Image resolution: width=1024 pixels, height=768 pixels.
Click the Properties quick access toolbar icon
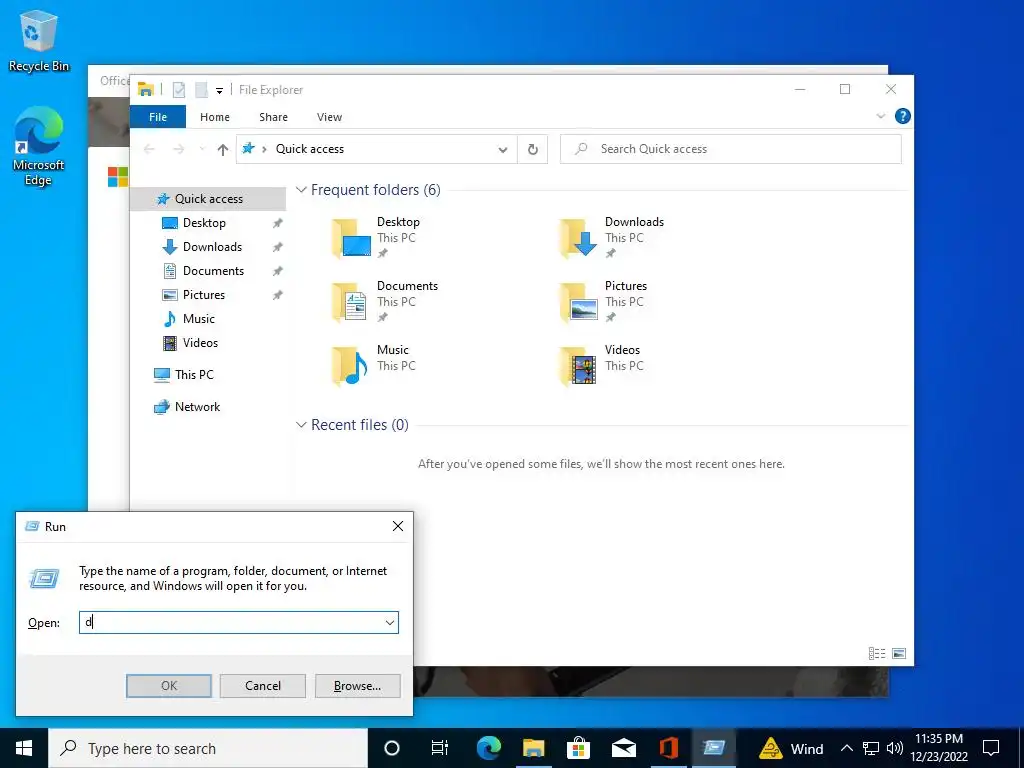pos(179,89)
